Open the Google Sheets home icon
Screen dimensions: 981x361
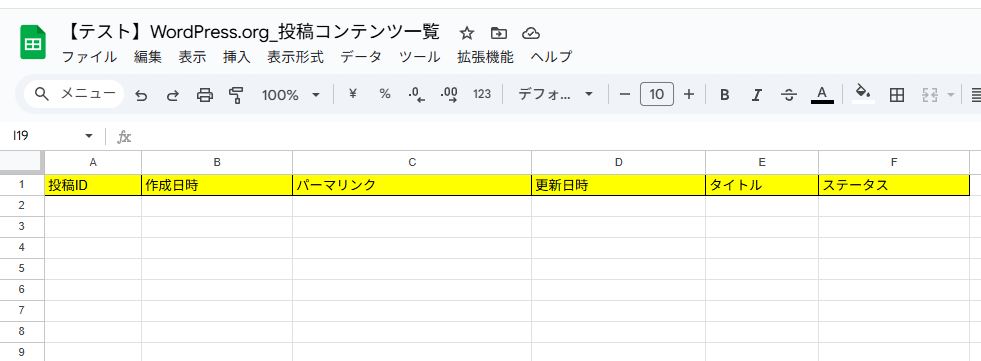coord(33,43)
